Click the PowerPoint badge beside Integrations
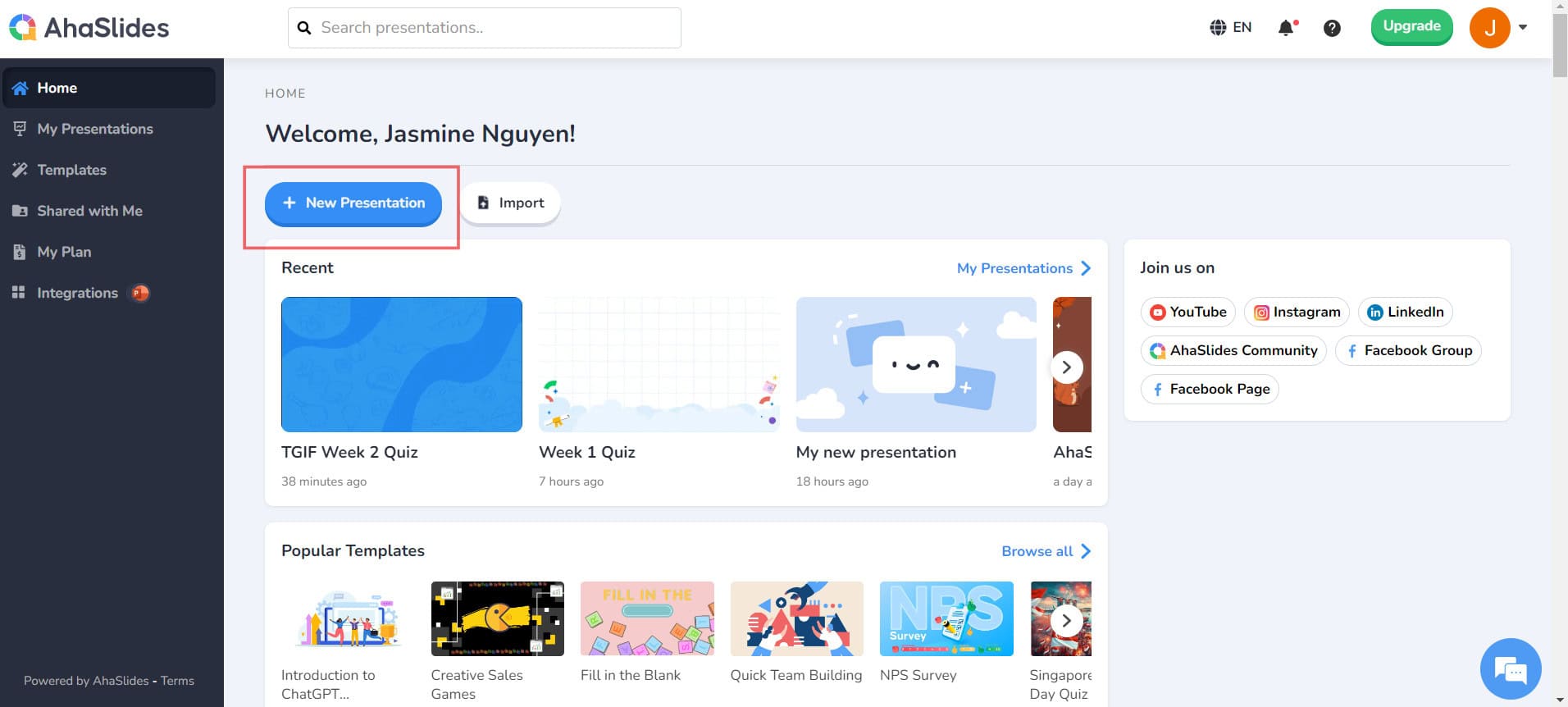 tap(140, 293)
